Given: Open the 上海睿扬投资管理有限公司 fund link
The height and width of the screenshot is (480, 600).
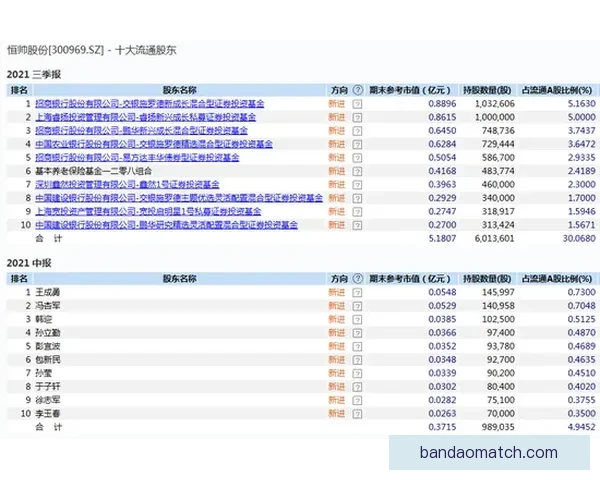Looking at the screenshot, I should coord(145,117).
